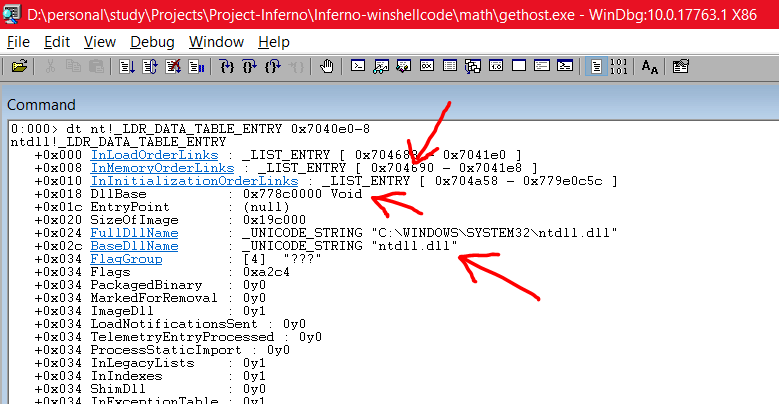Click the Open source file toolbar icon

[19, 66]
